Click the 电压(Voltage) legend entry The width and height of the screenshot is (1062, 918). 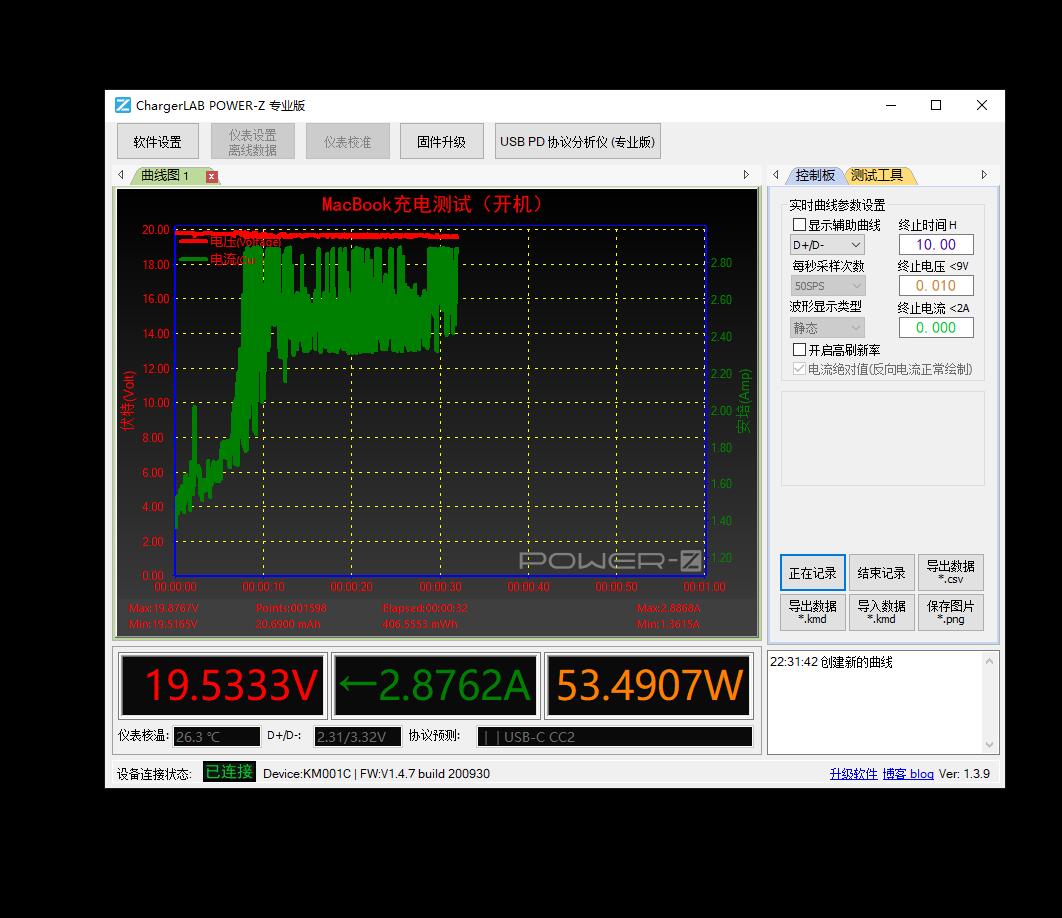pos(230,241)
